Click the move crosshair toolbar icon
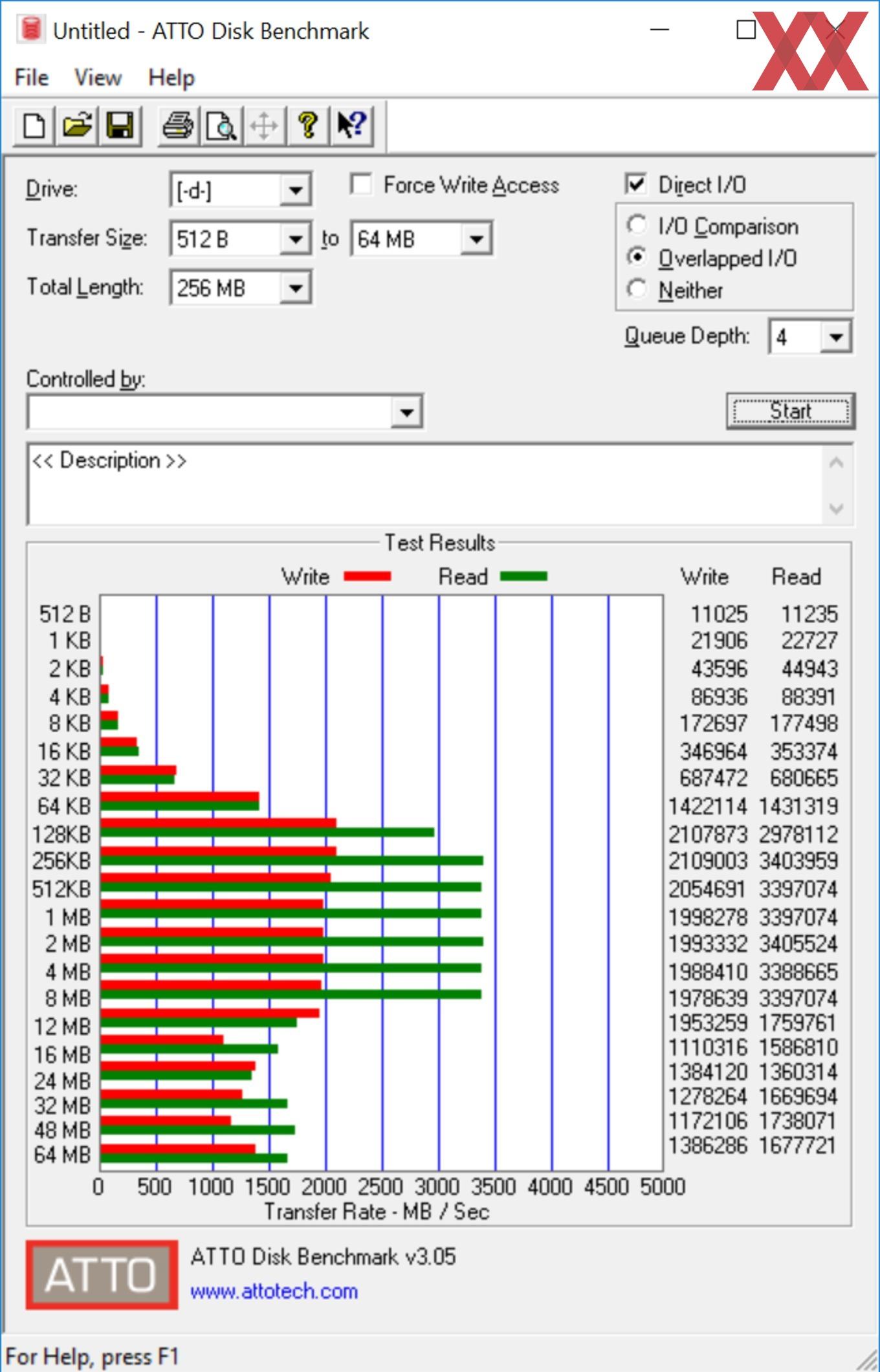Screen dimensions: 880x1372 click(264, 125)
